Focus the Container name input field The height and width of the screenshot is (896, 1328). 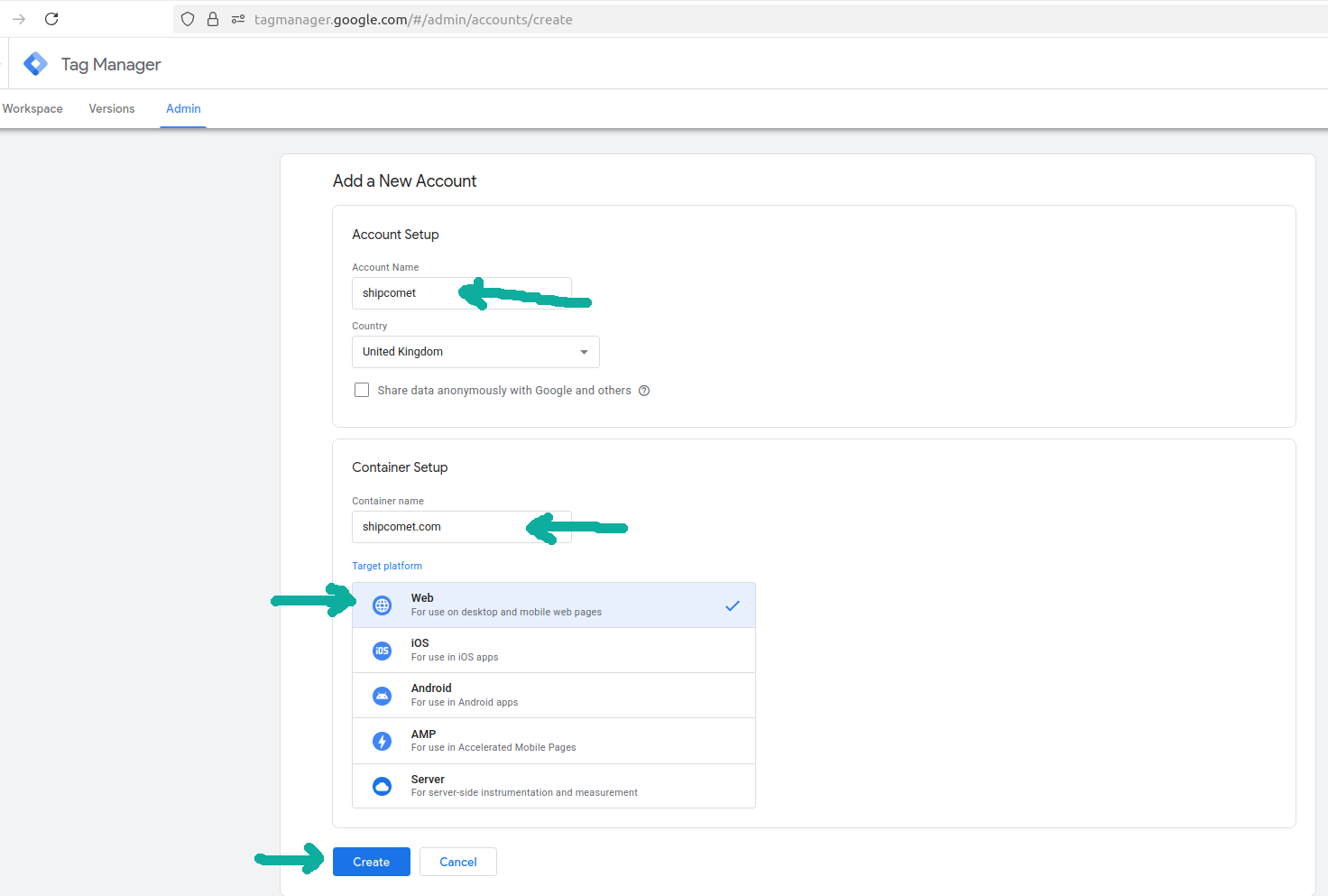click(462, 527)
